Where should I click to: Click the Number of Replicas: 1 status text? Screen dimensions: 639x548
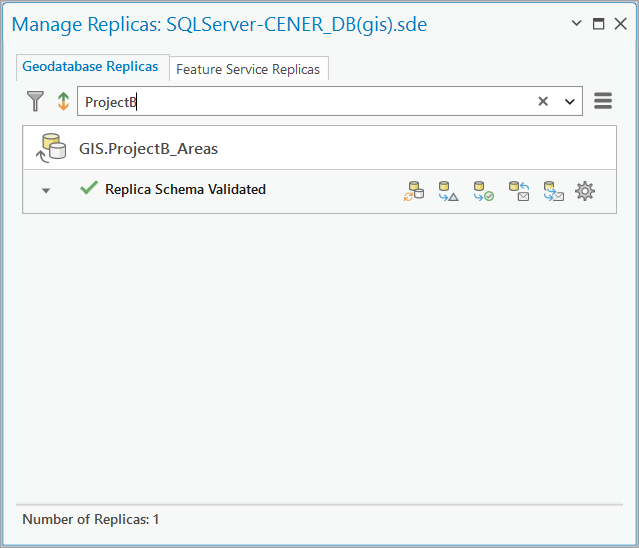point(90,519)
